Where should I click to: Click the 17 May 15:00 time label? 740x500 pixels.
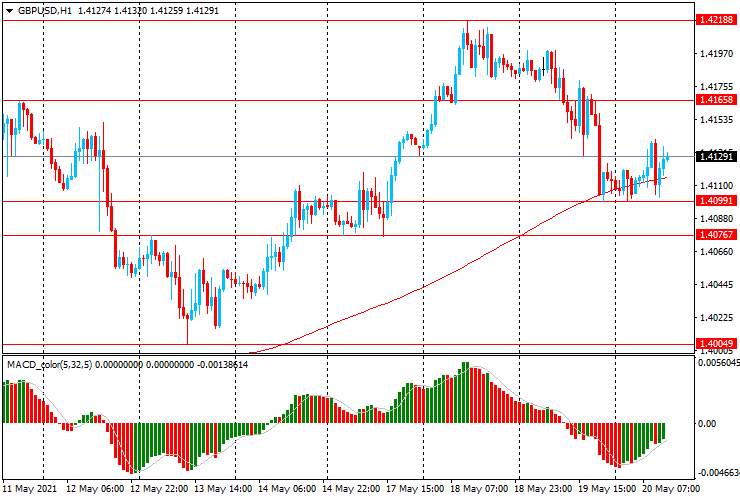coord(415,489)
